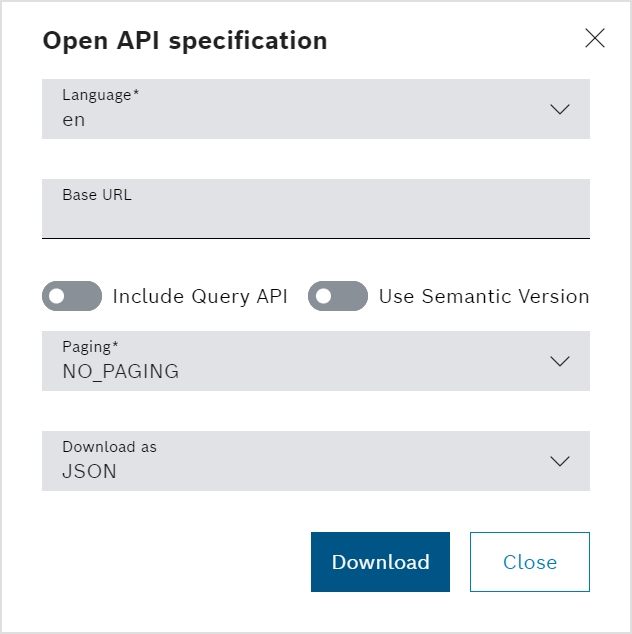Viewport: 632px width, 634px height.
Task: Expand the Paging dropdown
Action: click(x=300, y=361)
